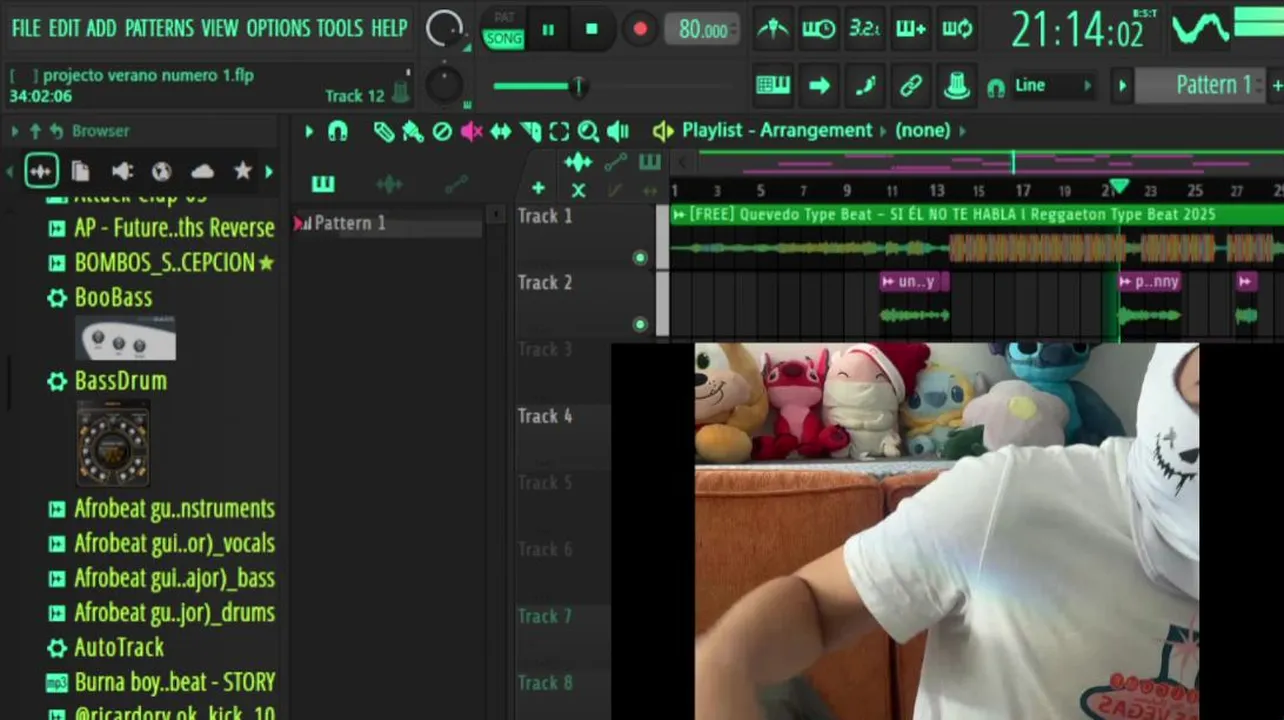Toggle multilink to controllers knob icon
This screenshot has height=720, width=1284.
[x=957, y=85]
